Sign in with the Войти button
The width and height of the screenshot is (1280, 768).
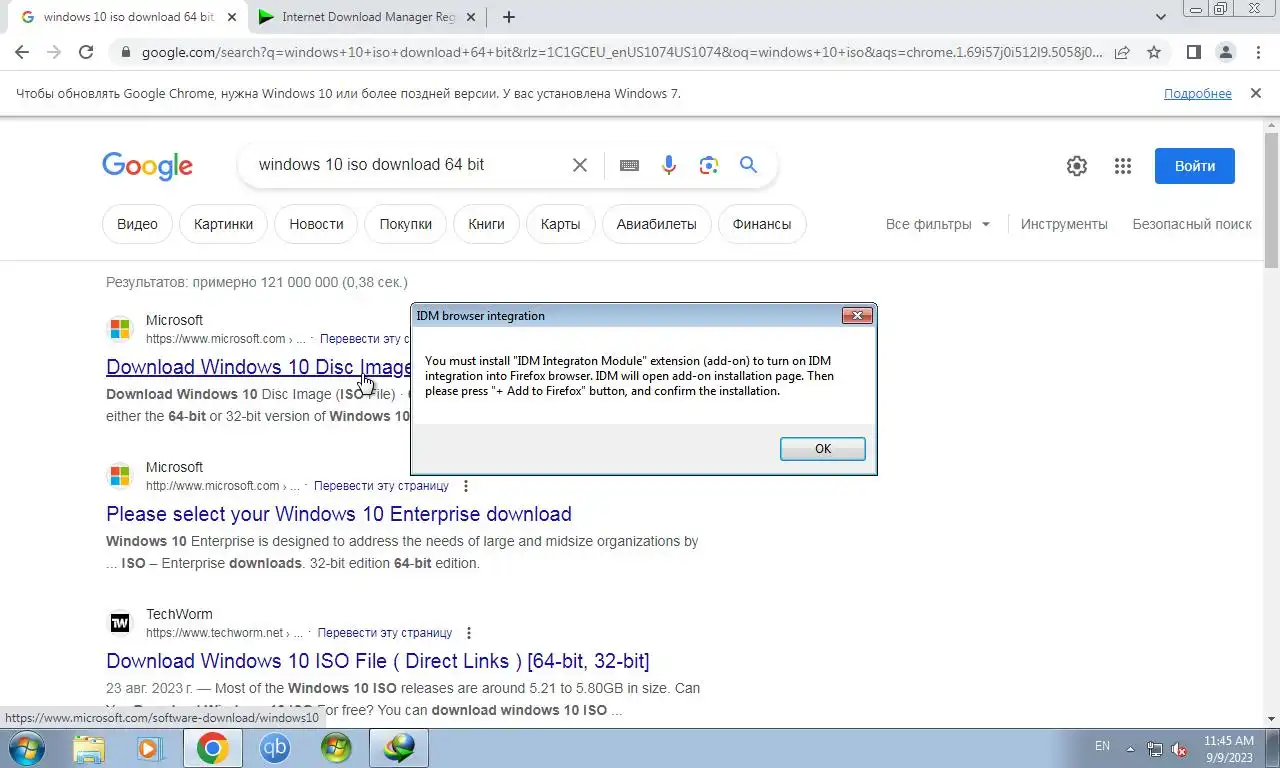(1194, 166)
